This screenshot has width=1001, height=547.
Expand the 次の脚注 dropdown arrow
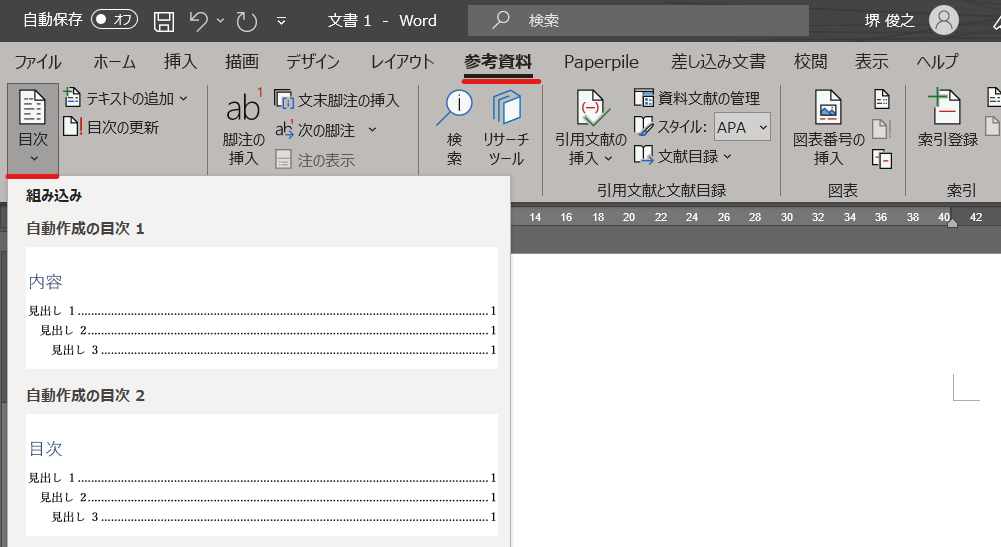coord(372,130)
